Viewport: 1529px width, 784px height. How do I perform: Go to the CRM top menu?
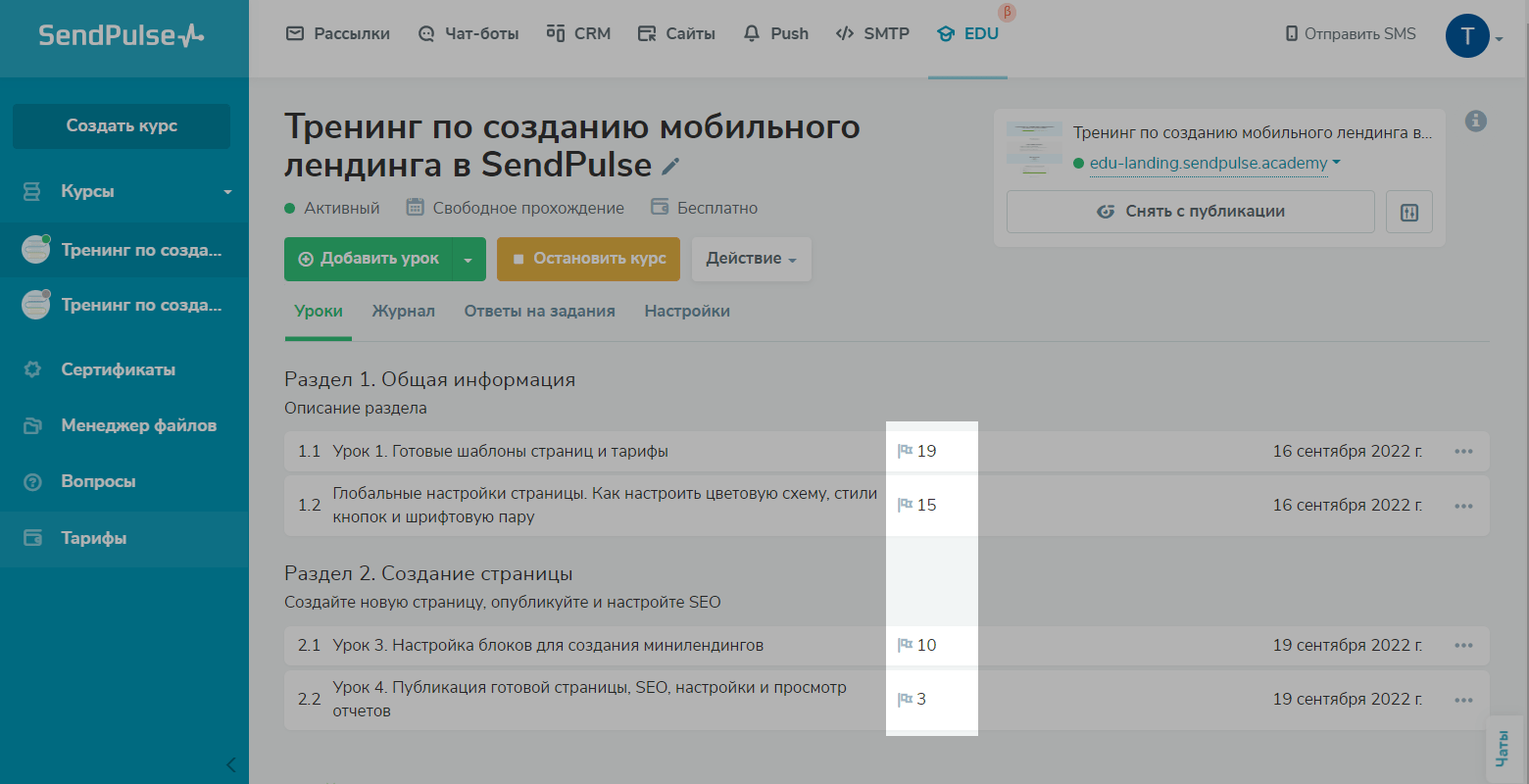pyautogui.click(x=578, y=34)
